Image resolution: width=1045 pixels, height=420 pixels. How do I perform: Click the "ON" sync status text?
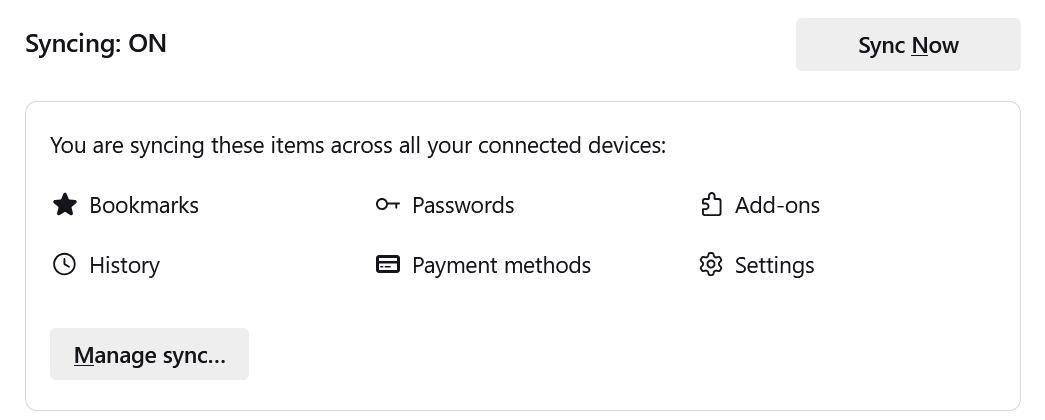pyautogui.click(x=147, y=44)
